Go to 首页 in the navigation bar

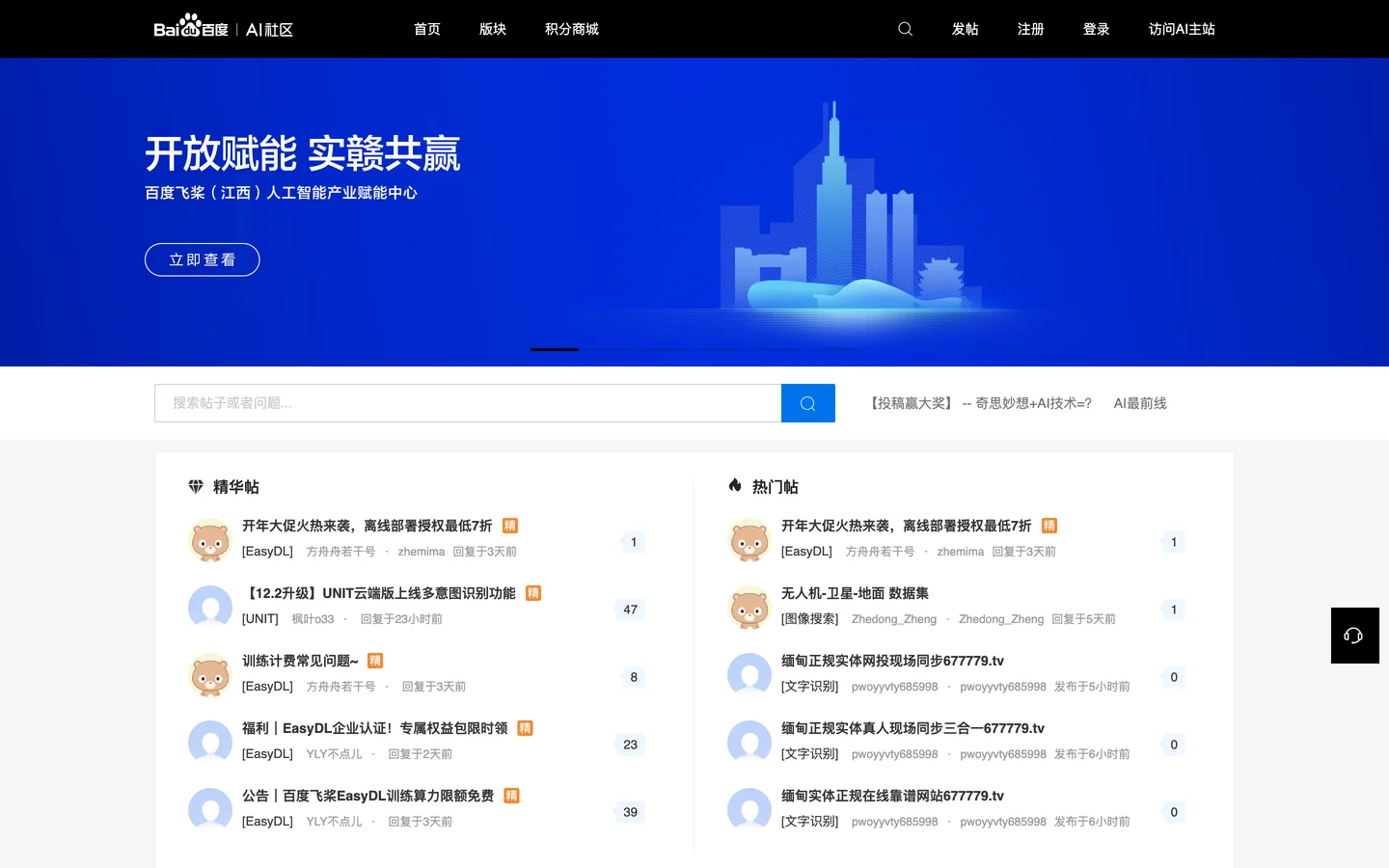pos(427,29)
